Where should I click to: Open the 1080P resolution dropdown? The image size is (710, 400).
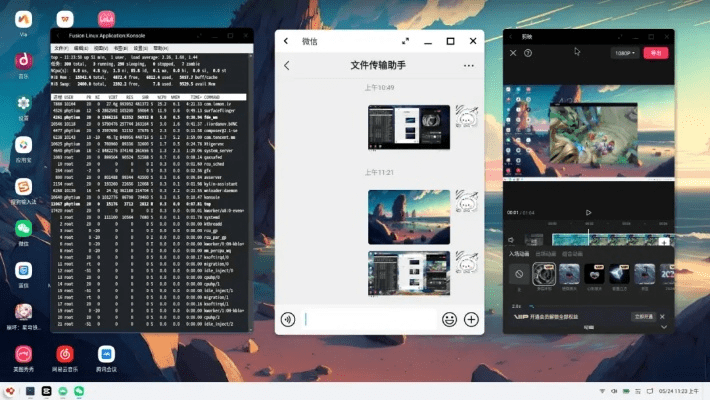(624, 52)
